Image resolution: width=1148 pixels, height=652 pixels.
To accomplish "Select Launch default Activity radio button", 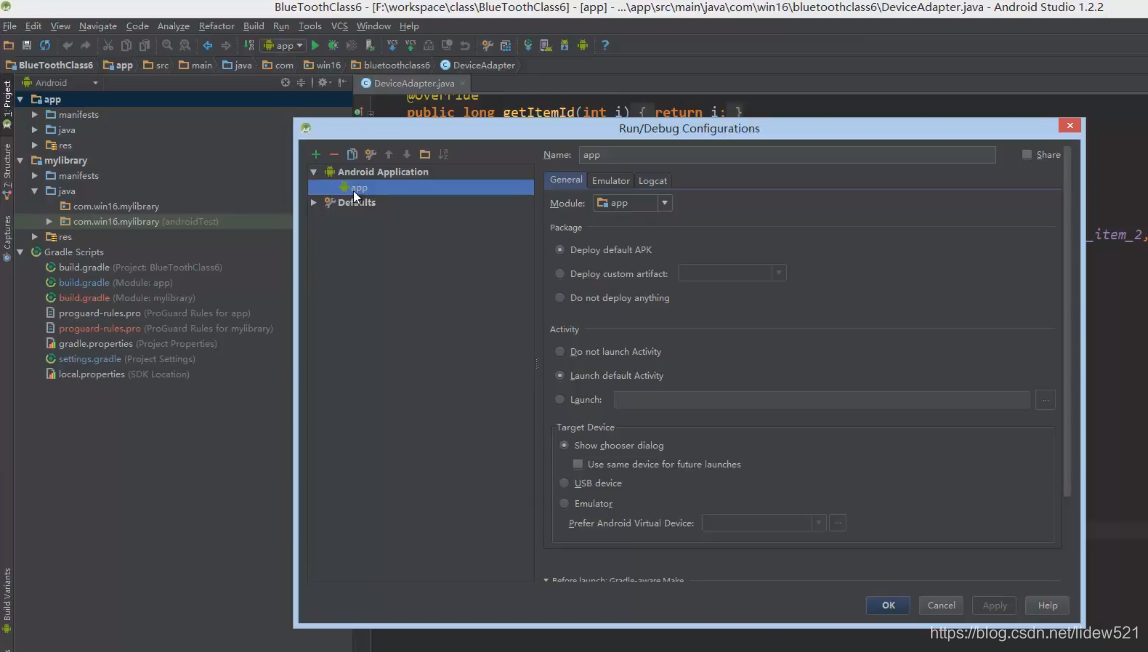I will (x=560, y=375).
